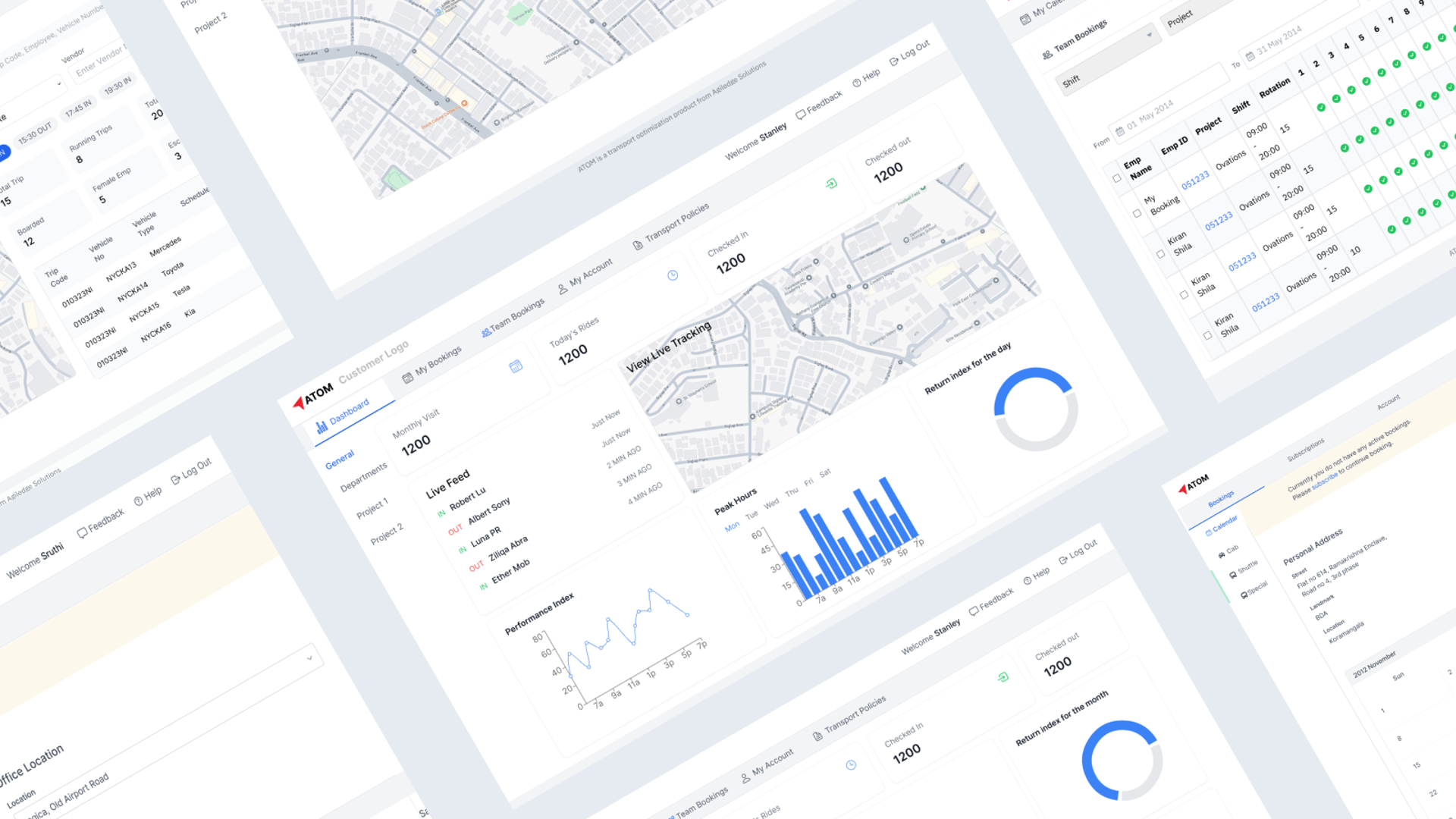The image size is (1456, 819).
Task: Click the calendar icon beside the Calendar sidebar item
Action: pos(1208,533)
